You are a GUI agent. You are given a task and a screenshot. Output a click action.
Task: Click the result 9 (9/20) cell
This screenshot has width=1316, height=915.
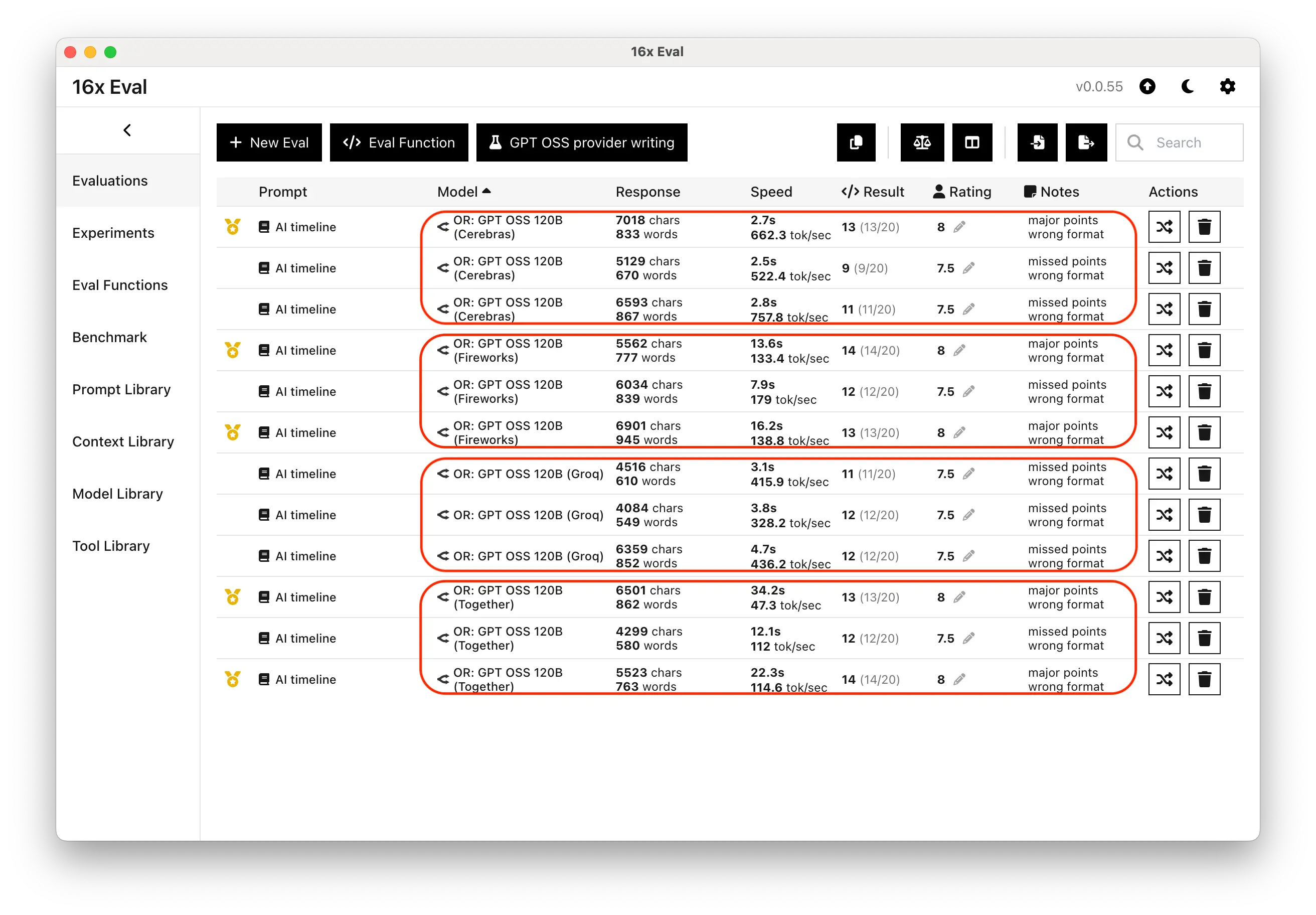[x=864, y=268]
